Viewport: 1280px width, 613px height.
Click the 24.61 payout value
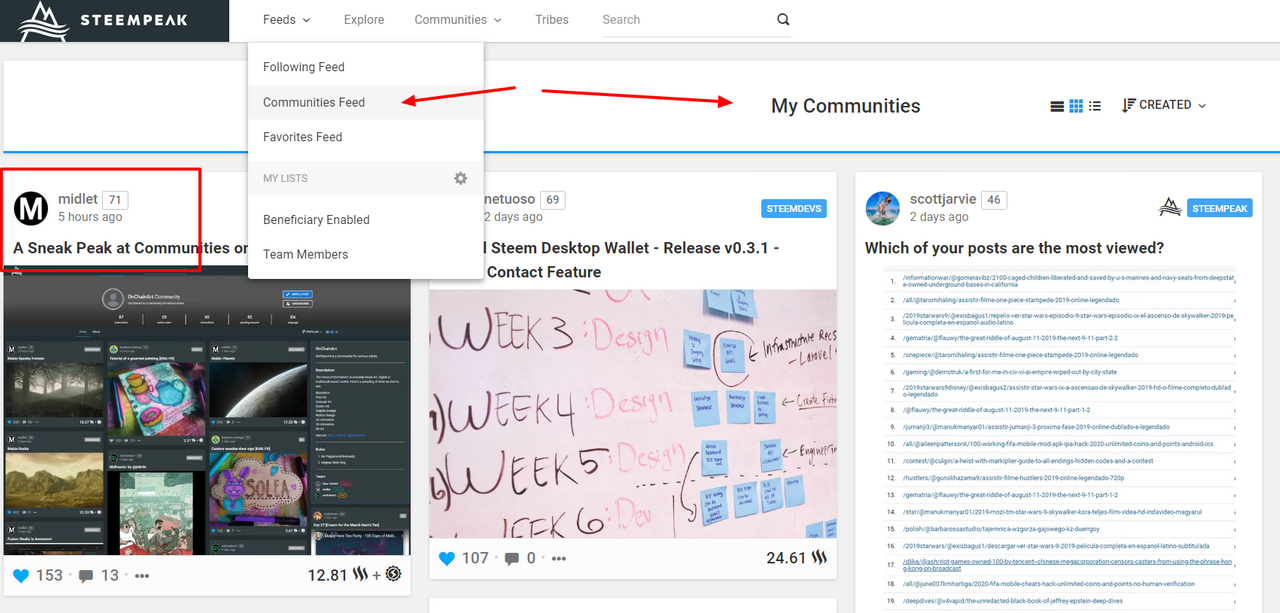click(787, 558)
